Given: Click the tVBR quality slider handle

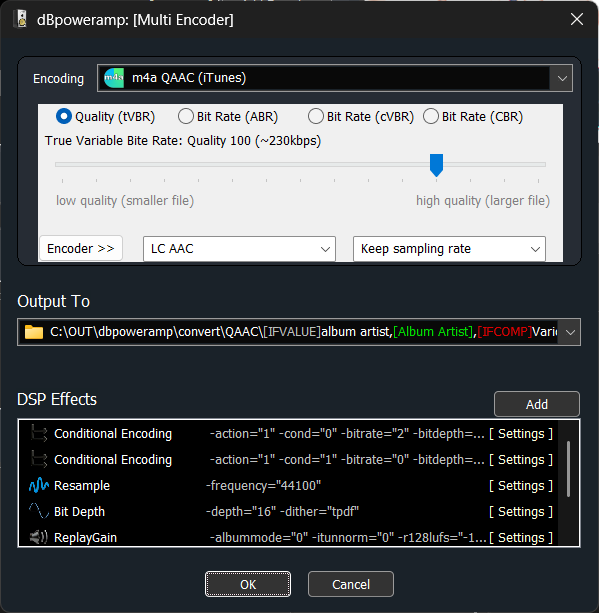Looking at the screenshot, I should click(x=436, y=165).
